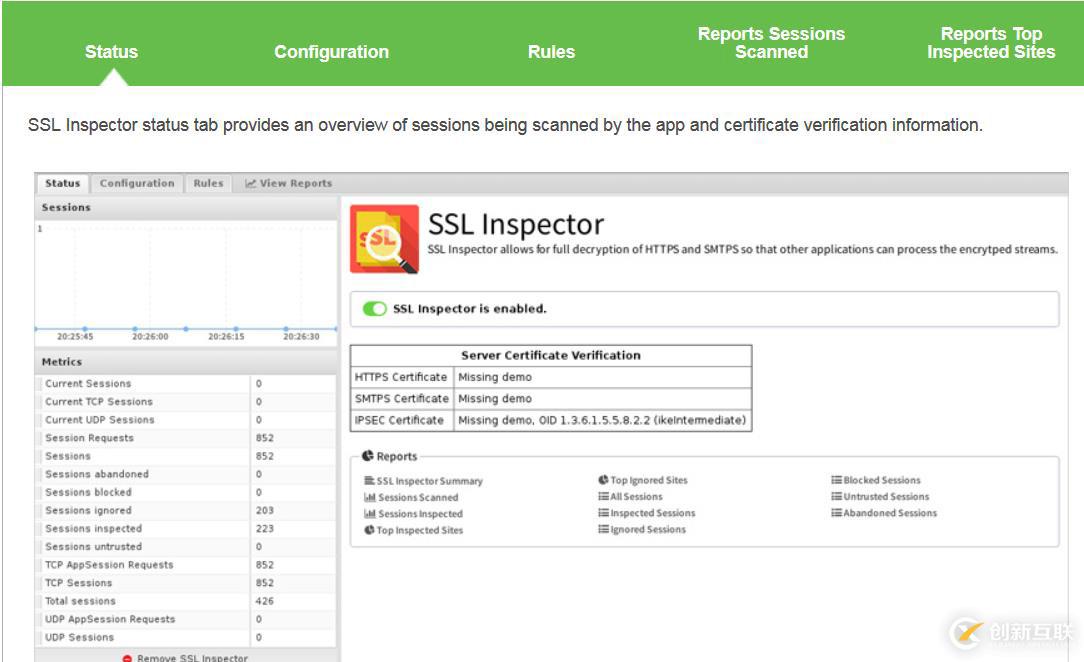Select the Sessions untrusted metric row

coord(186,547)
